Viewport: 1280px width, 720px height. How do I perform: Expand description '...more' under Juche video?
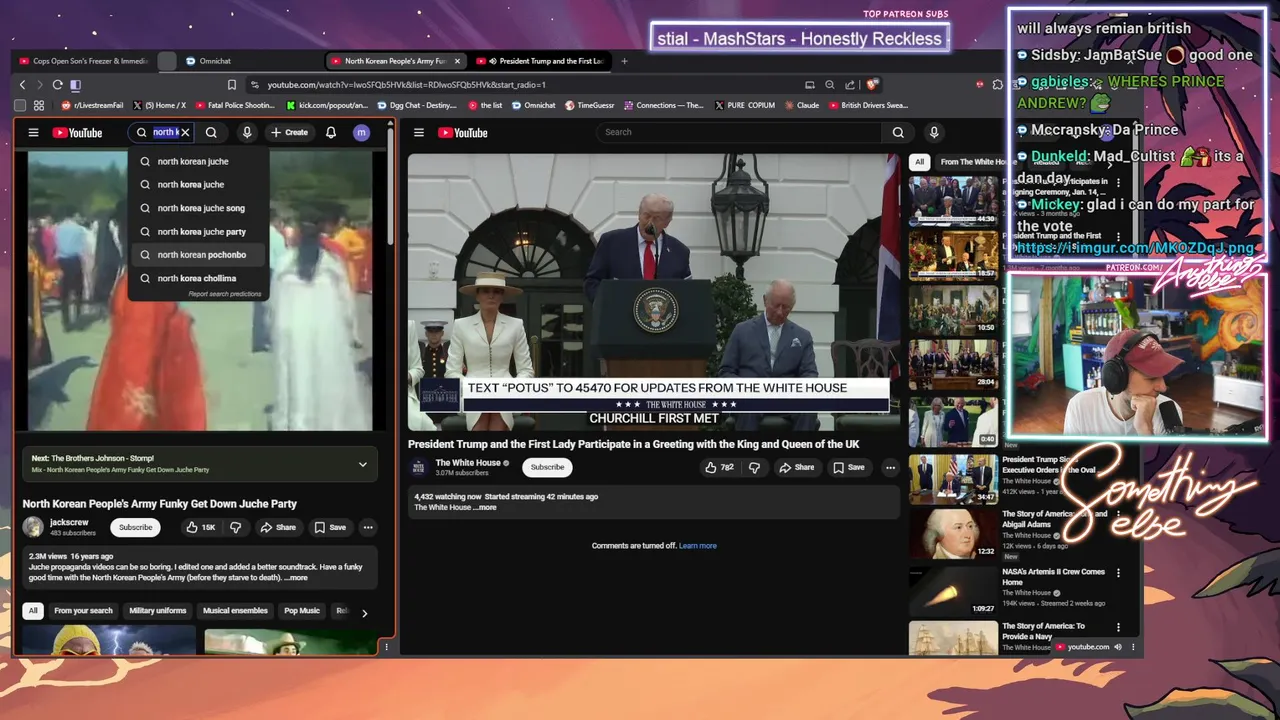click(297, 577)
